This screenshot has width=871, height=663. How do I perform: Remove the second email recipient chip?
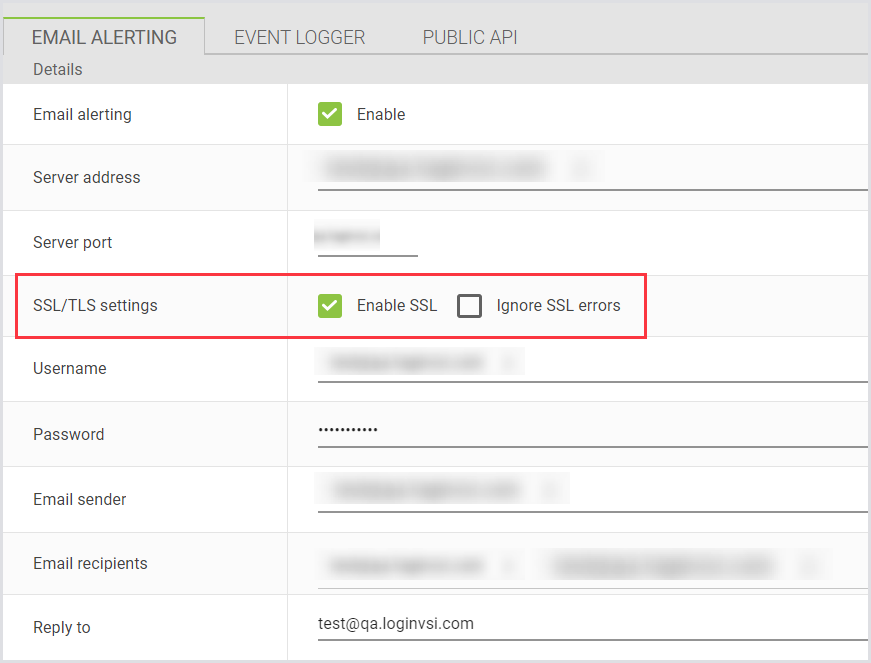(809, 565)
